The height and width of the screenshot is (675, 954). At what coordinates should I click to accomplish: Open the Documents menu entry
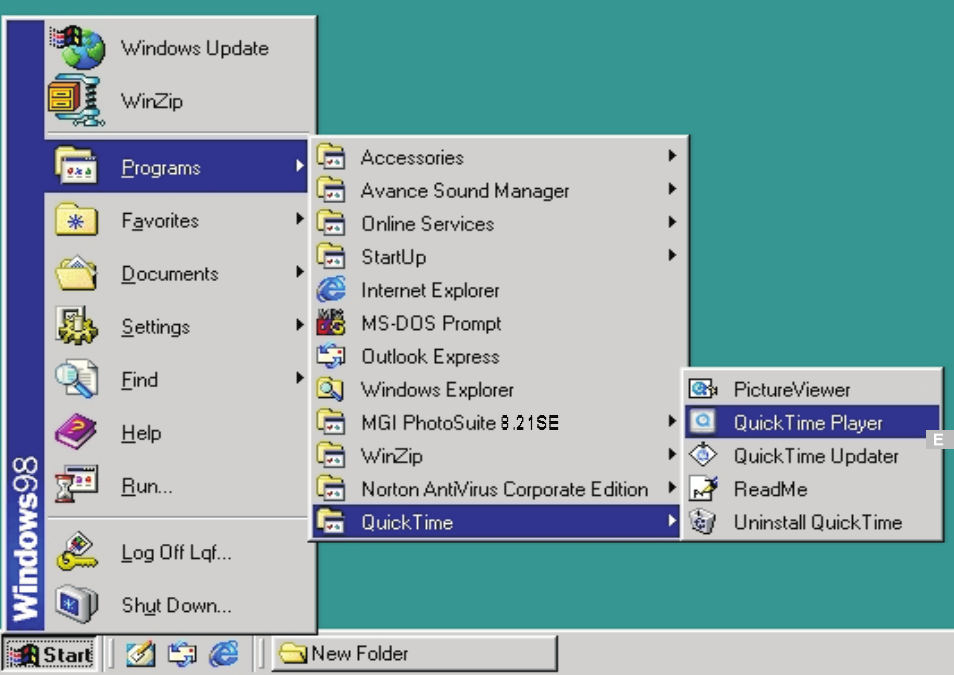176,273
